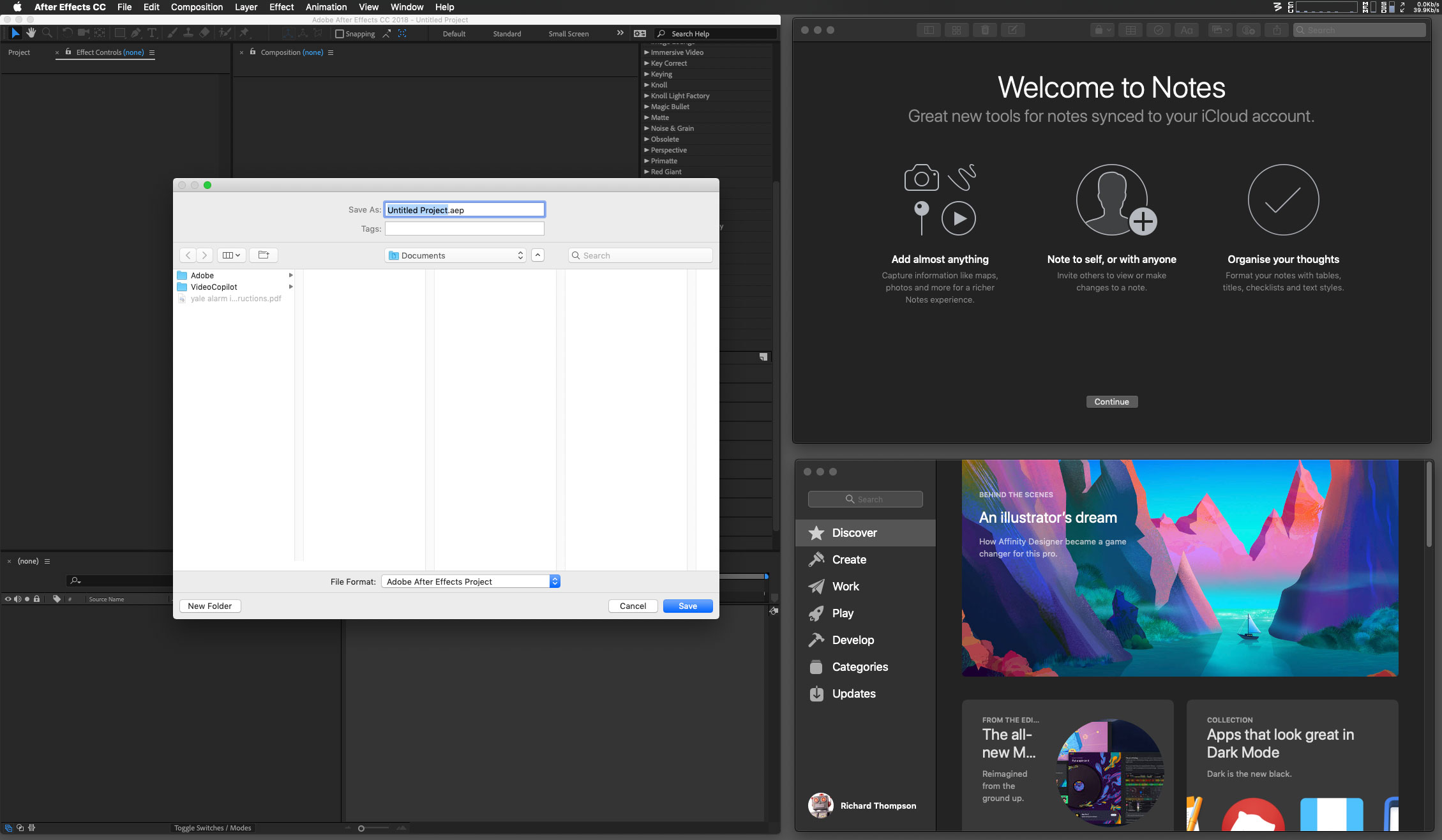
Task: Toggle the solo dot column switch in timeline
Action: (x=27, y=599)
